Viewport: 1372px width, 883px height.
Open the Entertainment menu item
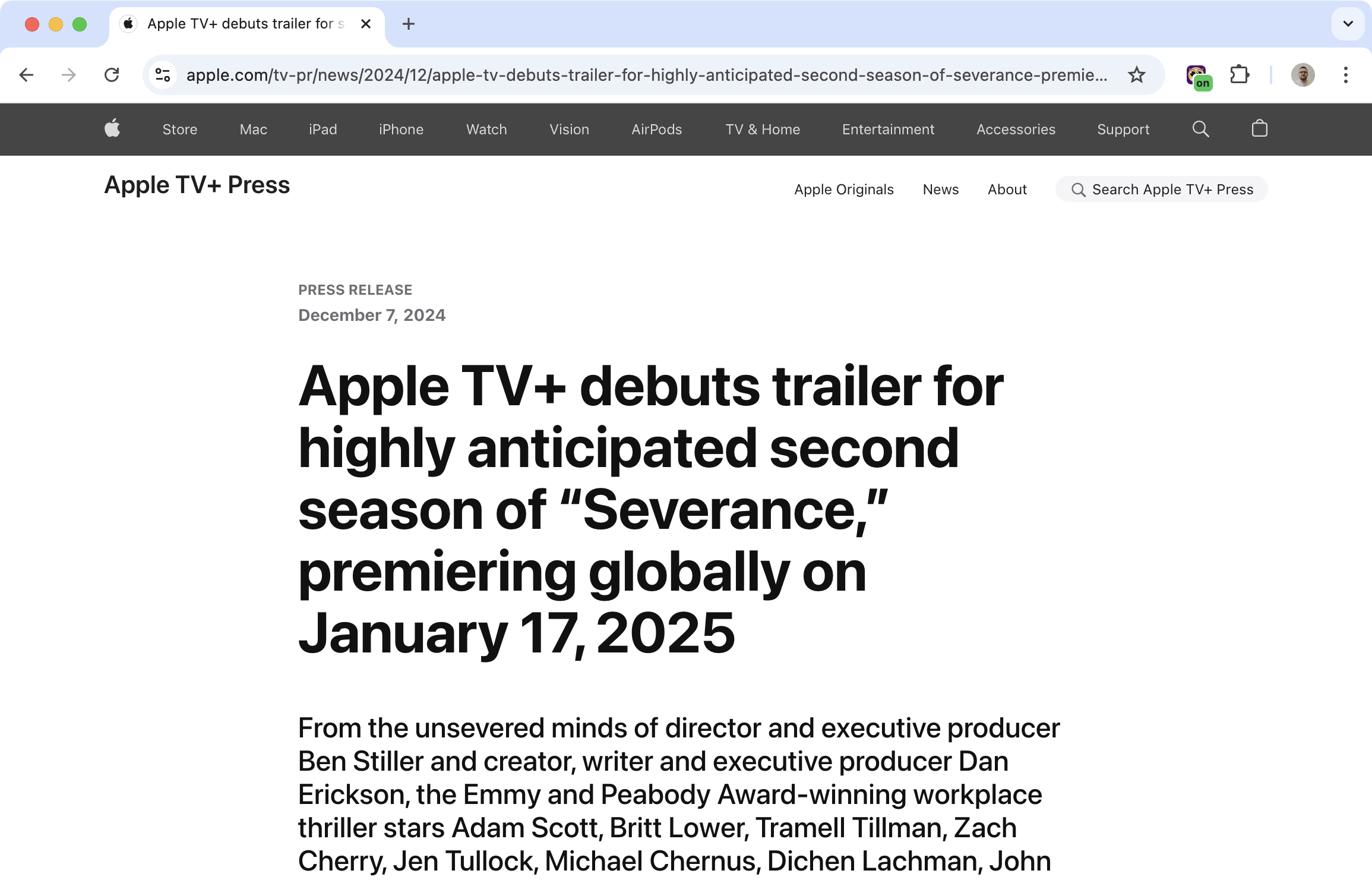(x=888, y=129)
